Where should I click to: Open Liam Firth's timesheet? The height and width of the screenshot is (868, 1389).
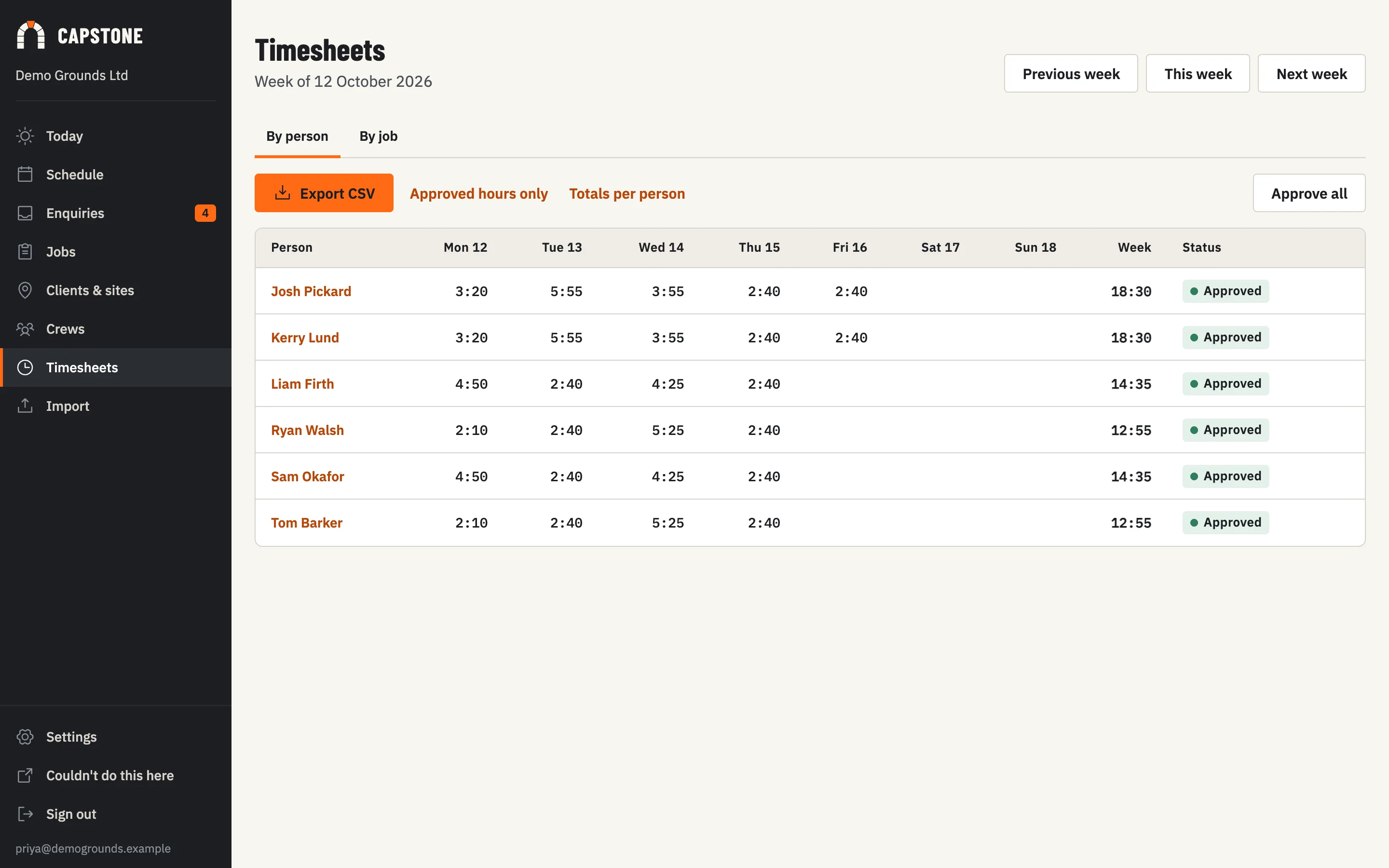[302, 383]
